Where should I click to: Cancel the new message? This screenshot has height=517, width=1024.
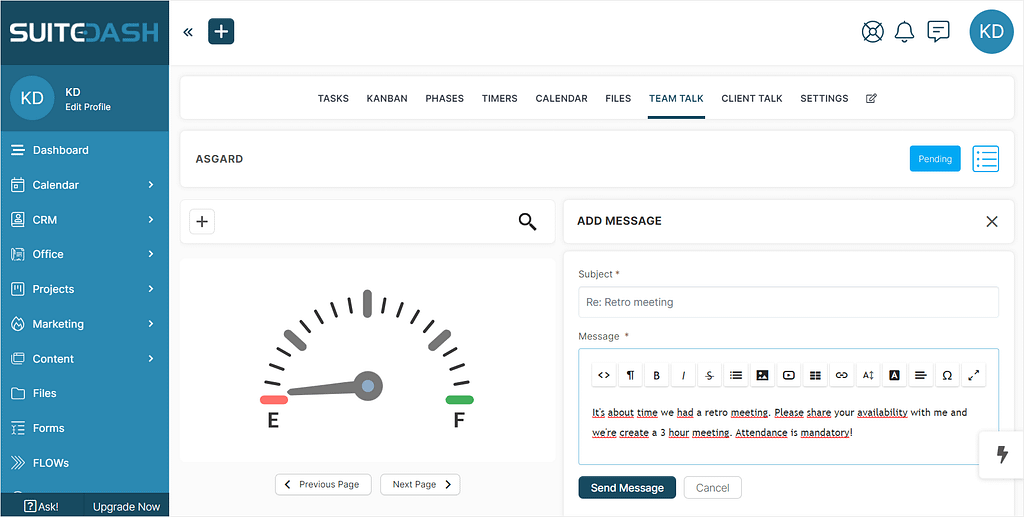[x=712, y=488]
